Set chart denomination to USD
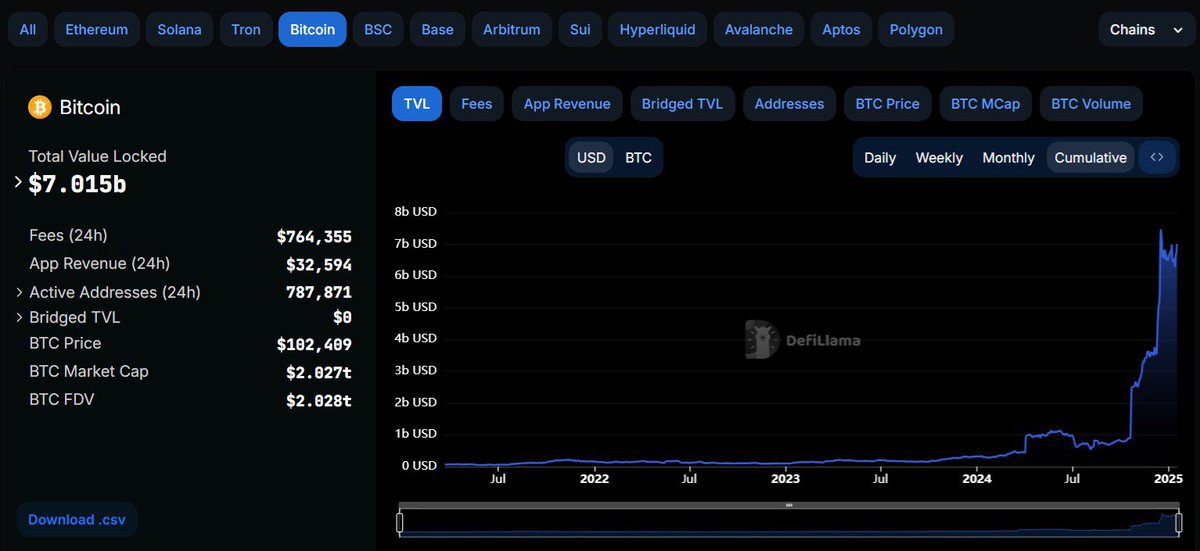Image resolution: width=1200 pixels, height=551 pixels. click(591, 158)
